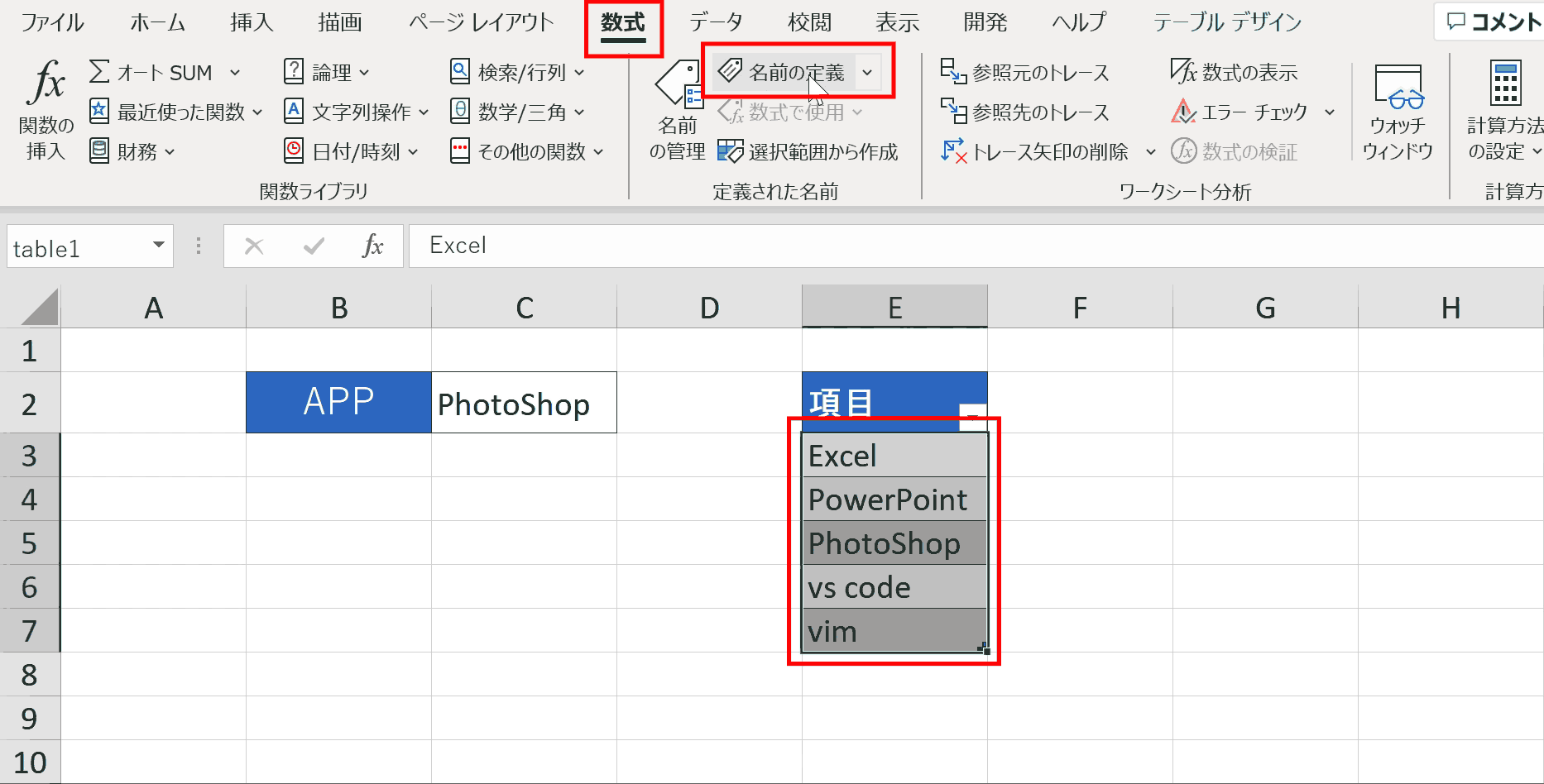This screenshot has width=1544, height=784.
Task: Expand the オート SUM dropdown arrow
Action: pyautogui.click(x=235, y=73)
